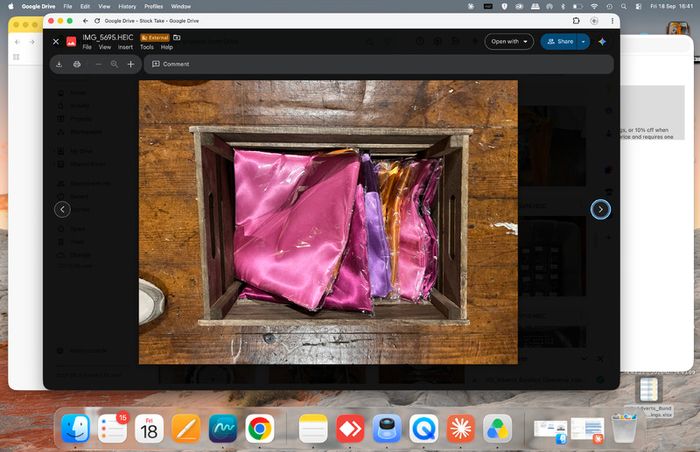Image resolution: width=700 pixels, height=452 pixels.
Task: Open Finder from the Dock
Action: tap(75, 428)
